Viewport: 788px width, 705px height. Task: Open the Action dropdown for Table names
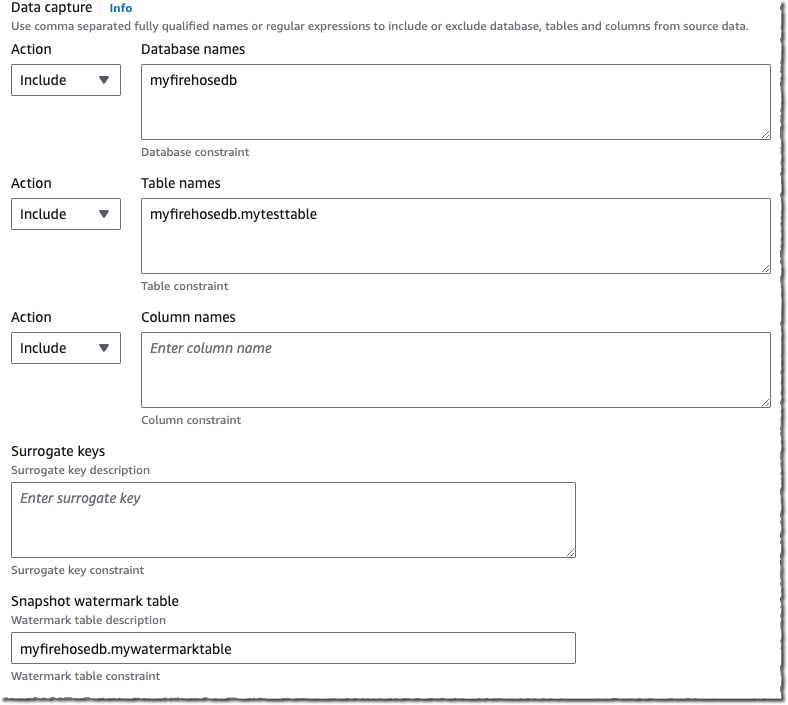point(66,214)
